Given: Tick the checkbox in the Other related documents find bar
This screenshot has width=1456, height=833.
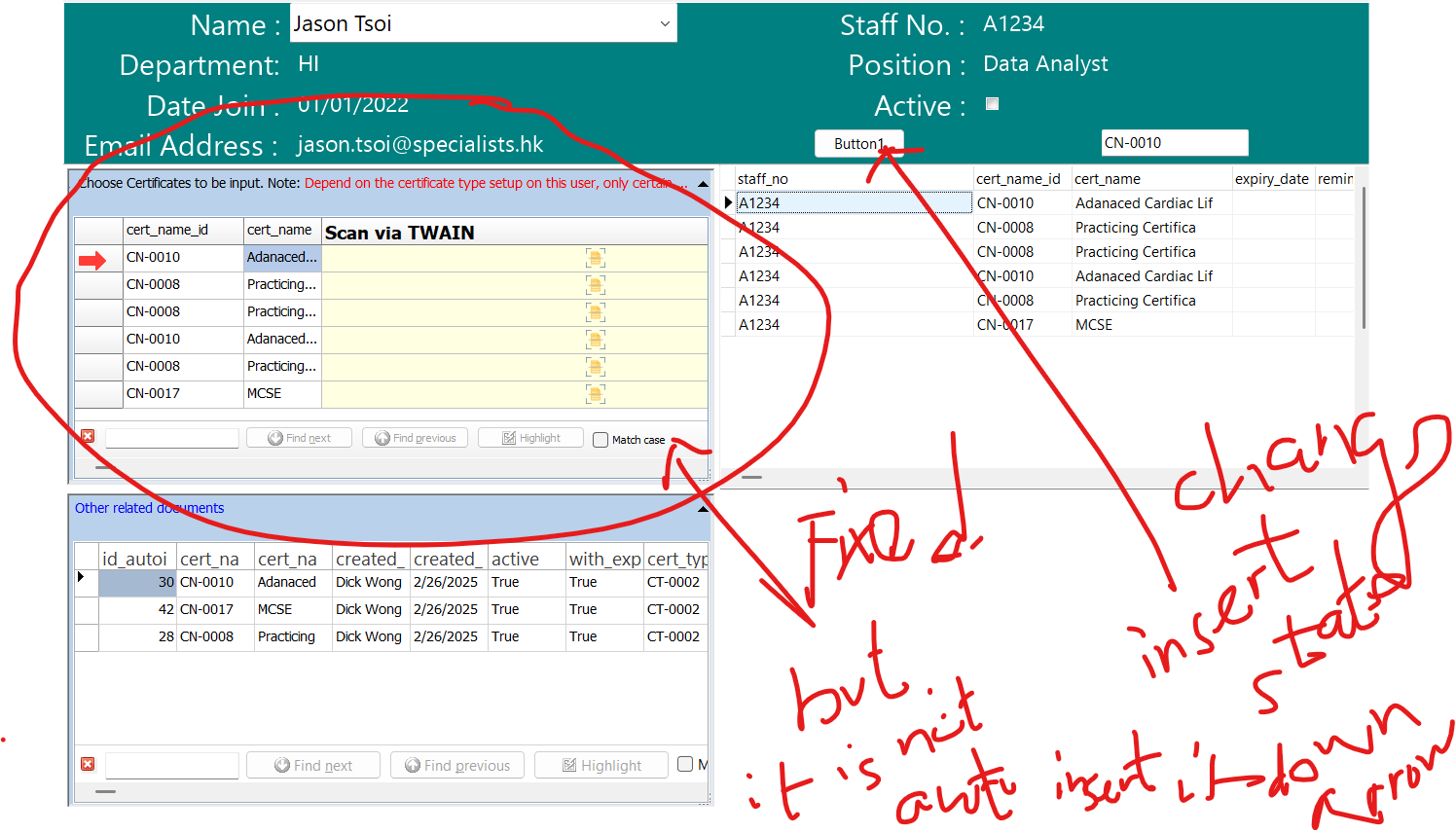Looking at the screenshot, I should pos(685,764).
